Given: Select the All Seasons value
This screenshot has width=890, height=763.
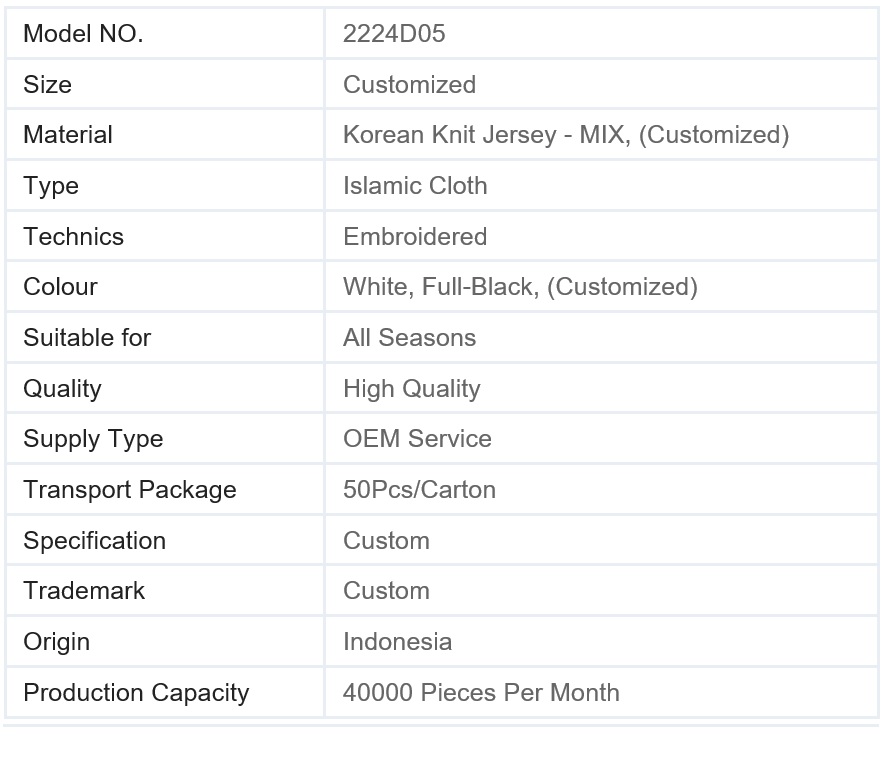Looking at the screenshot, I should click(x=409, y=337).
